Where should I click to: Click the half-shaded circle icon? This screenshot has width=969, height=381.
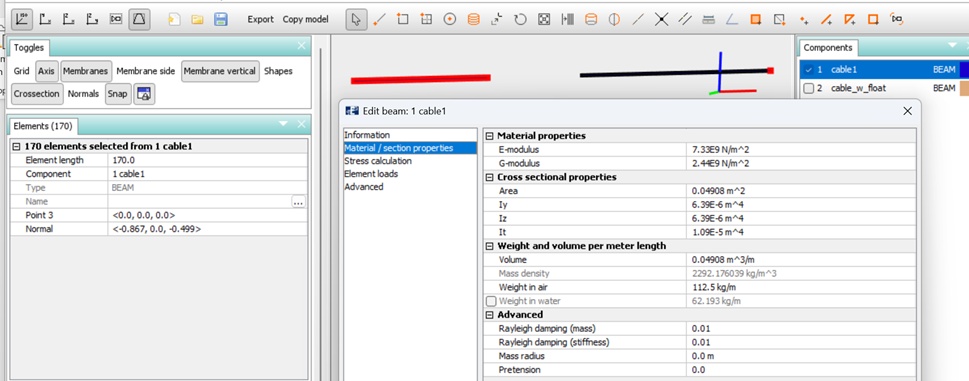click(614, 20)
